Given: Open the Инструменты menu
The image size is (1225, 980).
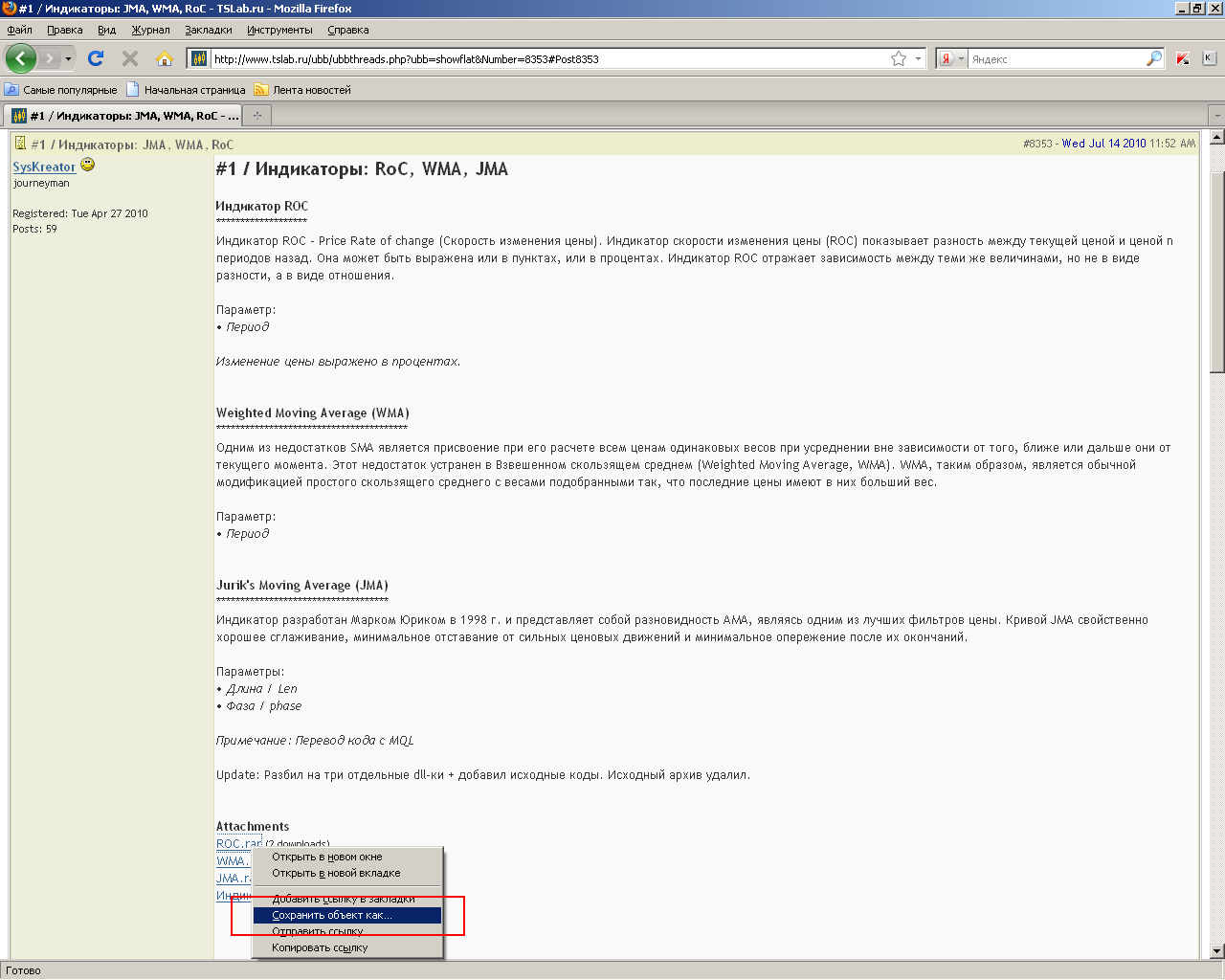Looking at the screenshot, I should [x=279, y=30].
